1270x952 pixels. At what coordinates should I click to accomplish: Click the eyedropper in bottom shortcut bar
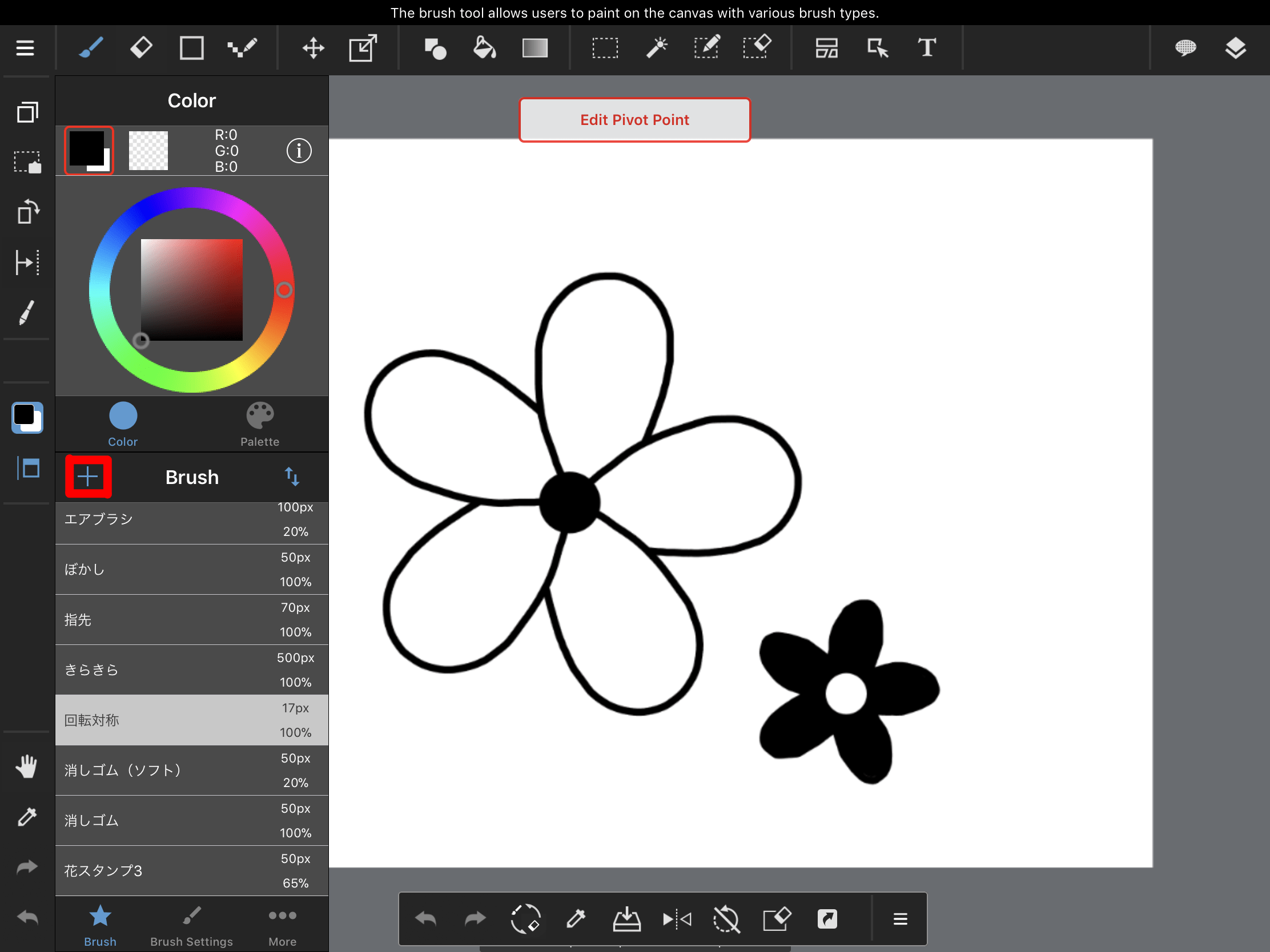pyautogui.click(x=576, y=919)
